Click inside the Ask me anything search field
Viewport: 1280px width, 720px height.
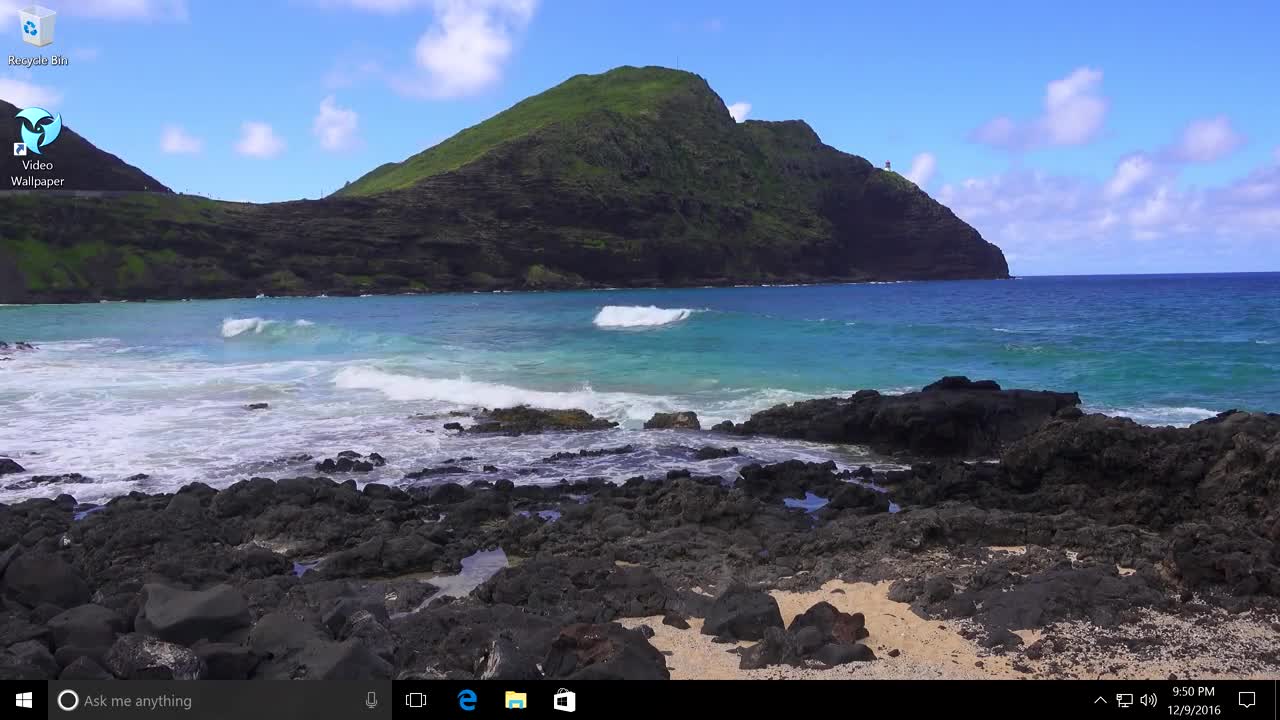(x=200, y=700)
